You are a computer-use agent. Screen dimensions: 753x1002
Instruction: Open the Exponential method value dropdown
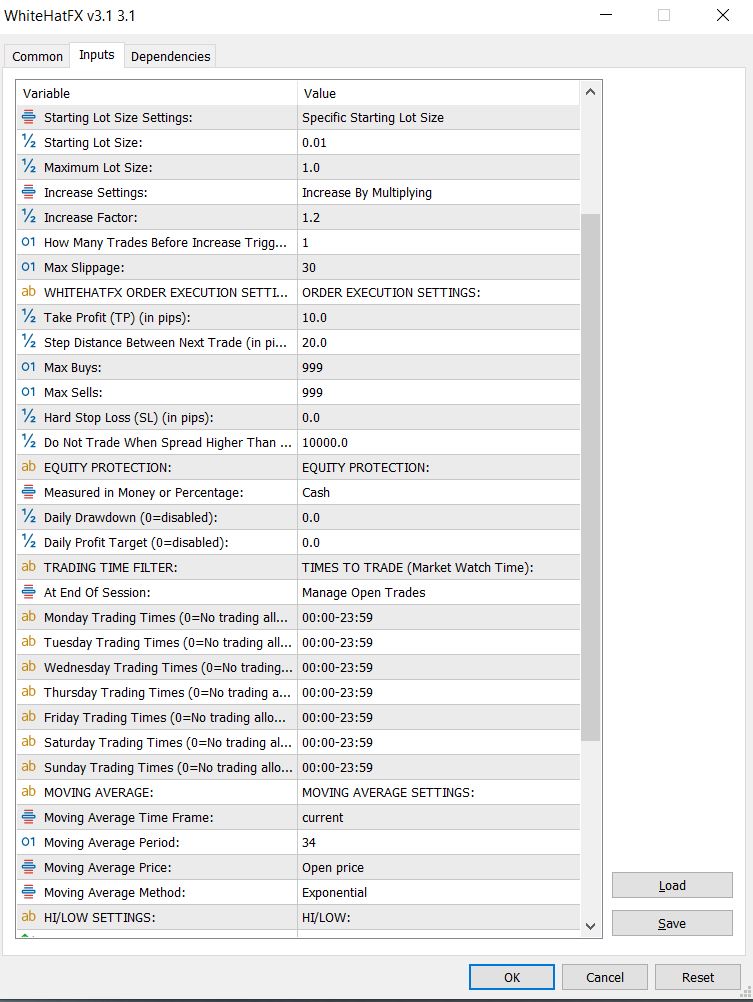tap(439, 892)
